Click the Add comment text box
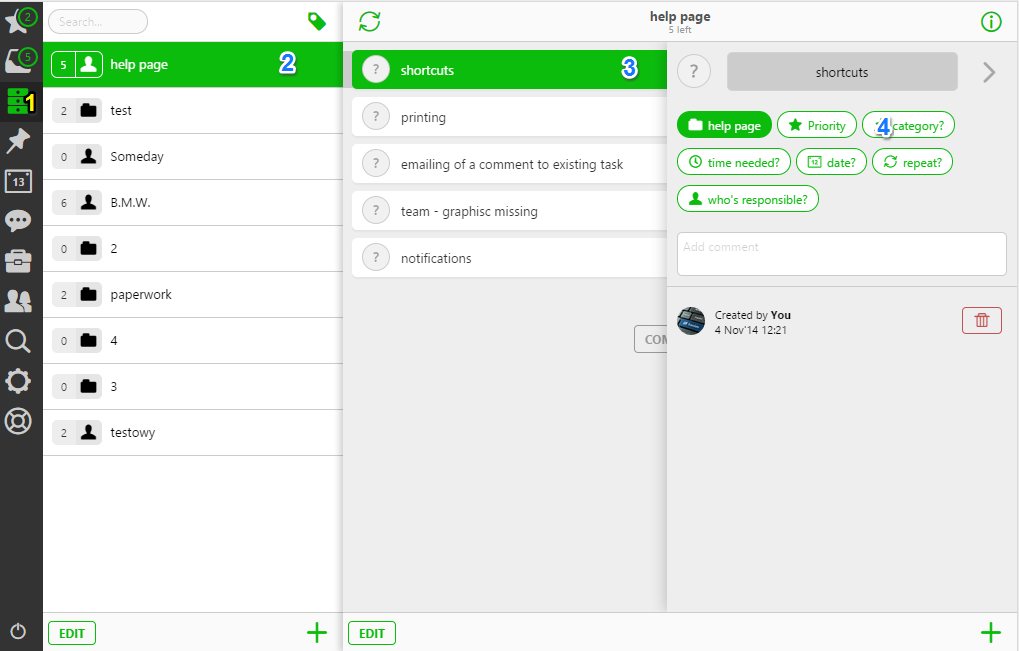Screen dimensions: 1019x651 tap(842, 254)
